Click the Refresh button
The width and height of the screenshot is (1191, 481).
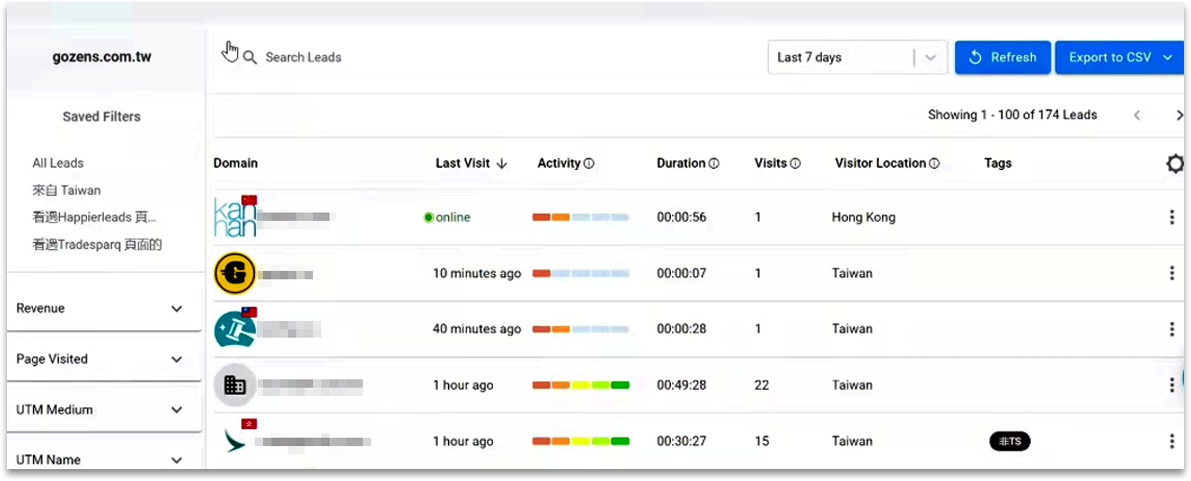(x=1002, y=58)
